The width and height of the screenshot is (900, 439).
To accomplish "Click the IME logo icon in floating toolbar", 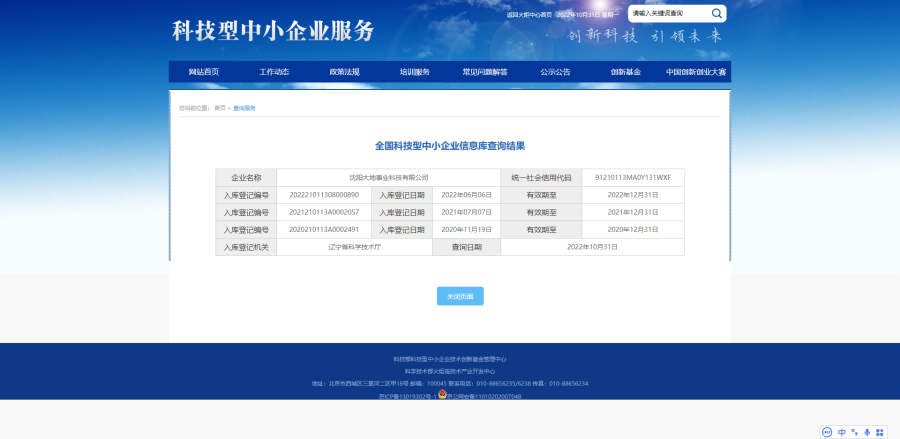I will 827,432.
